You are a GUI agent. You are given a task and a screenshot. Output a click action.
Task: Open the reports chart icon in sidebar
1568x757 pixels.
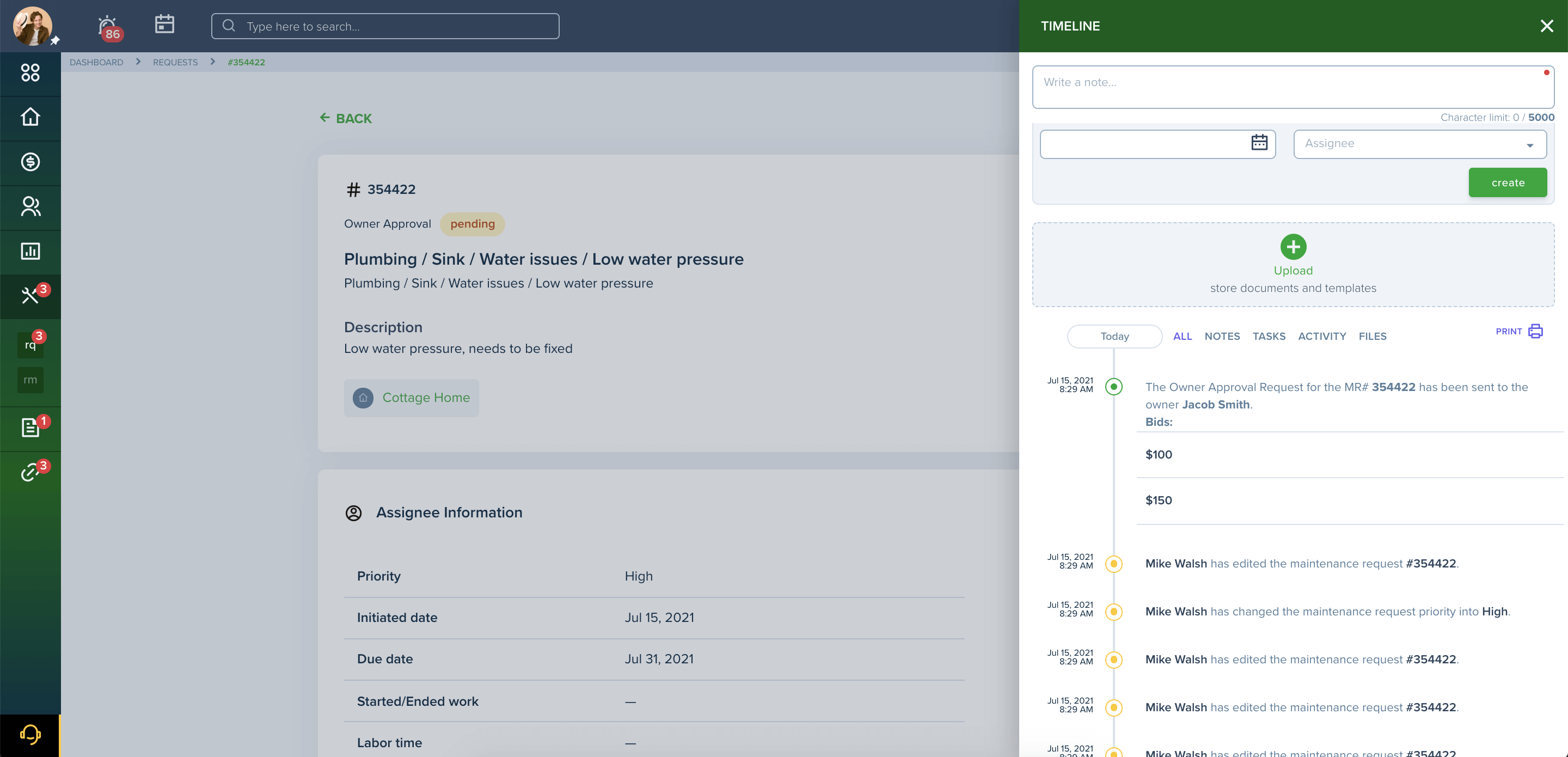point(30,251)
